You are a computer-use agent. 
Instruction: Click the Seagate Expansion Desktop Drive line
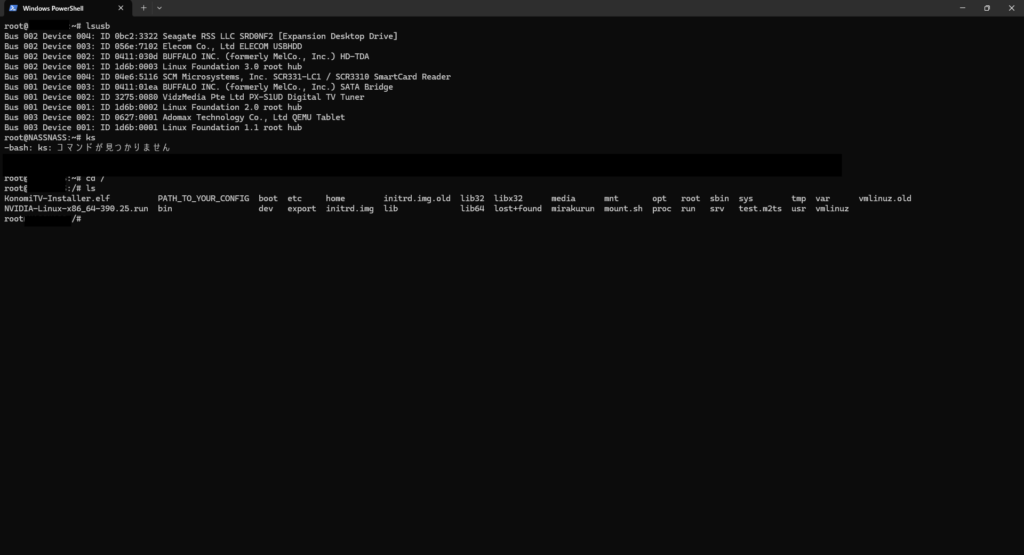tap(200, 37)
